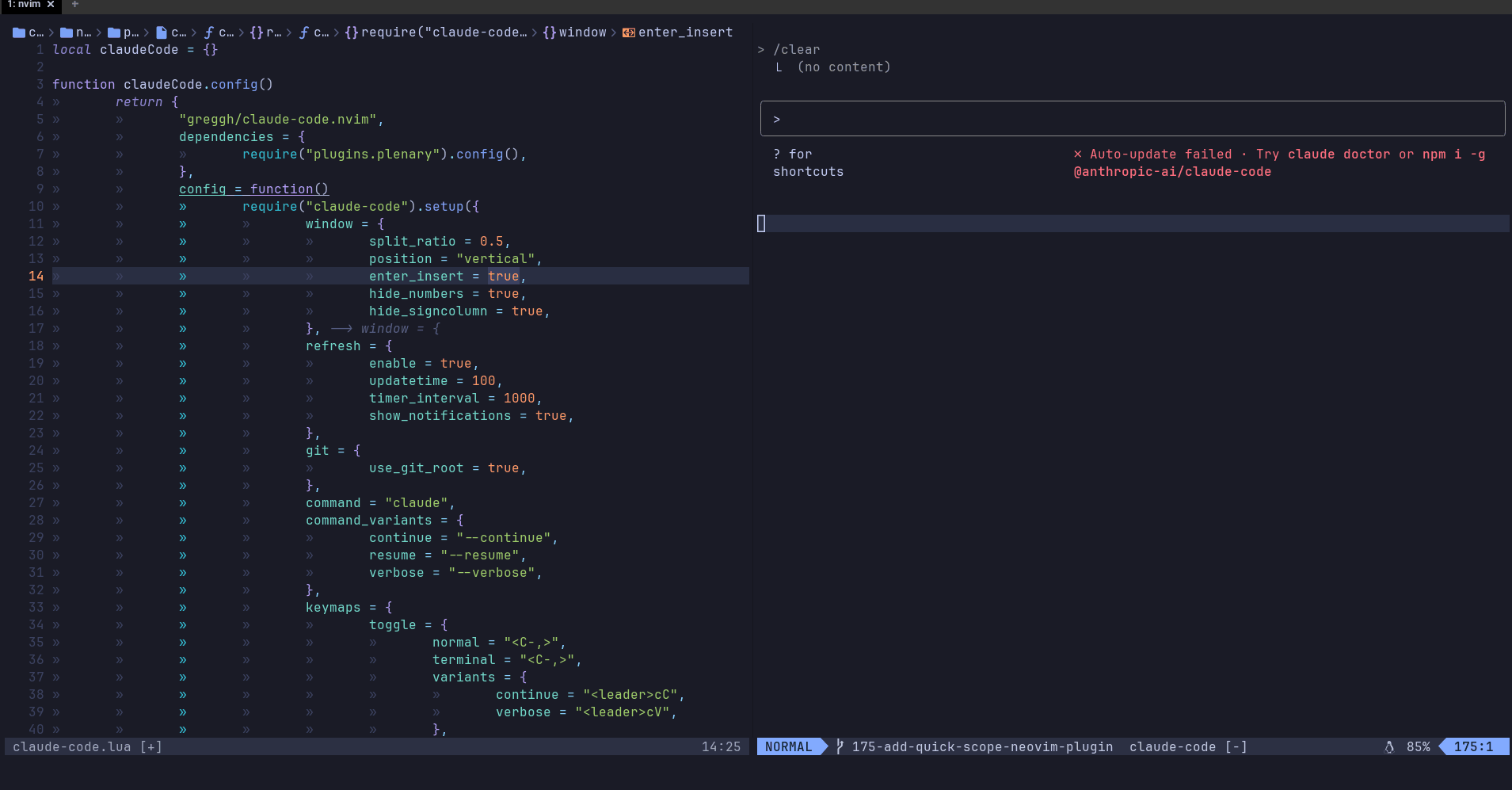Focus the Claude prompt input box

click(x=1133, y=119)
